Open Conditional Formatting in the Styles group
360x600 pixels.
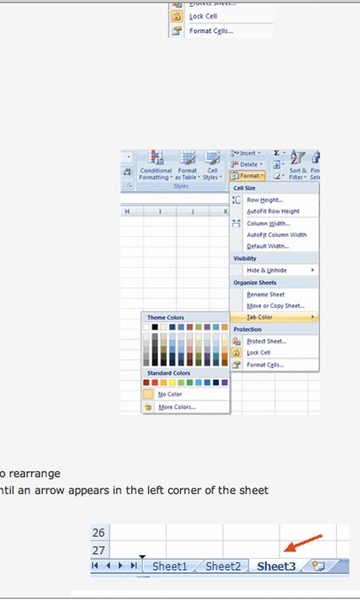pyautogui.click(x=155, y=165)
